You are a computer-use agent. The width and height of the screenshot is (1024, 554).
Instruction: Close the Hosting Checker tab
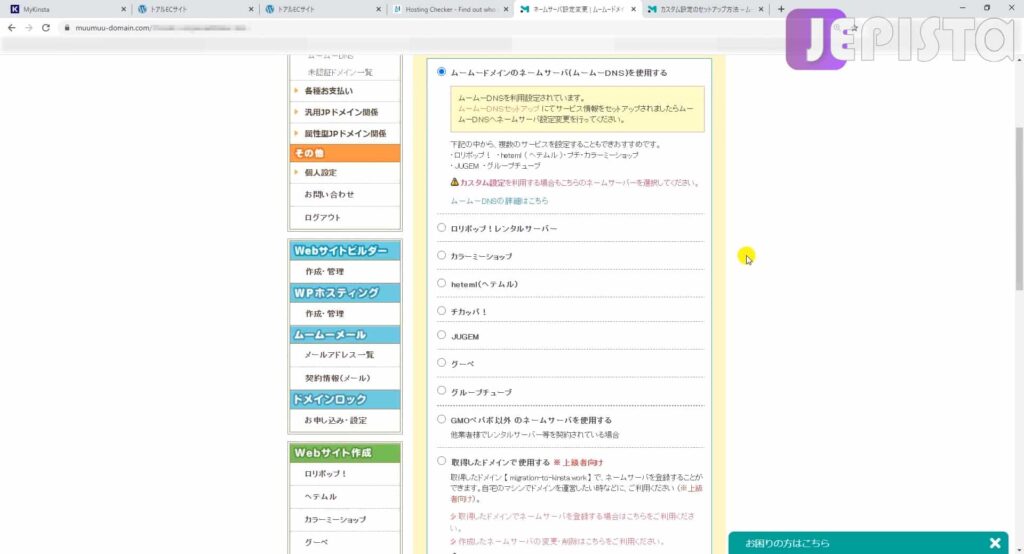[x=506, y=10]
